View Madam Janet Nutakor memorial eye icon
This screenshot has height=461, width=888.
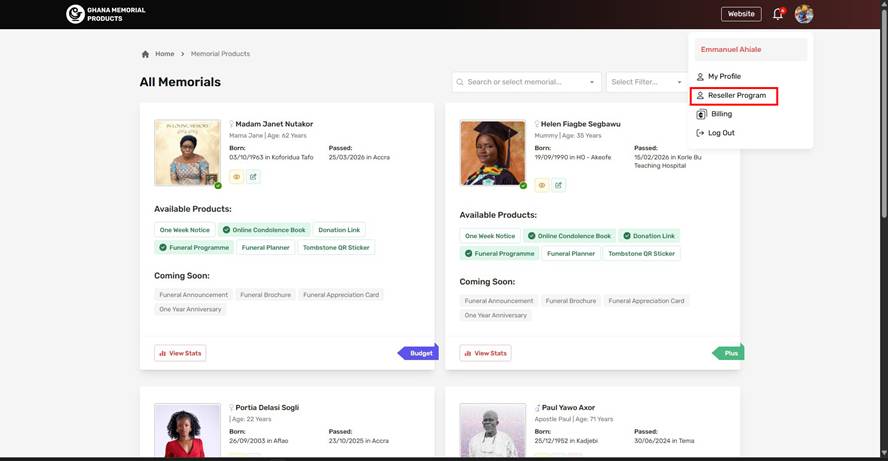[x=237, y=177]
